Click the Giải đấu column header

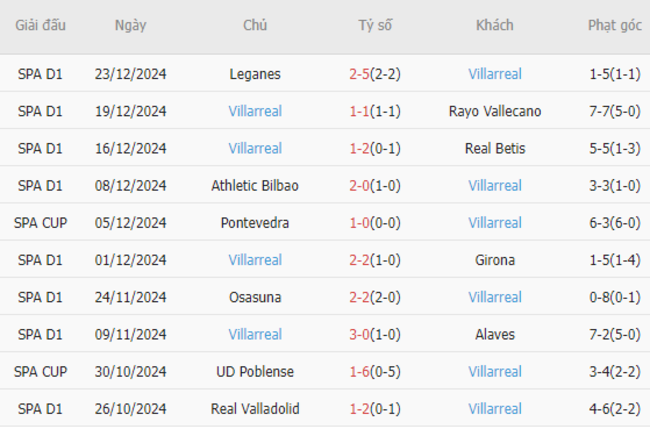(x=40, y=25)
